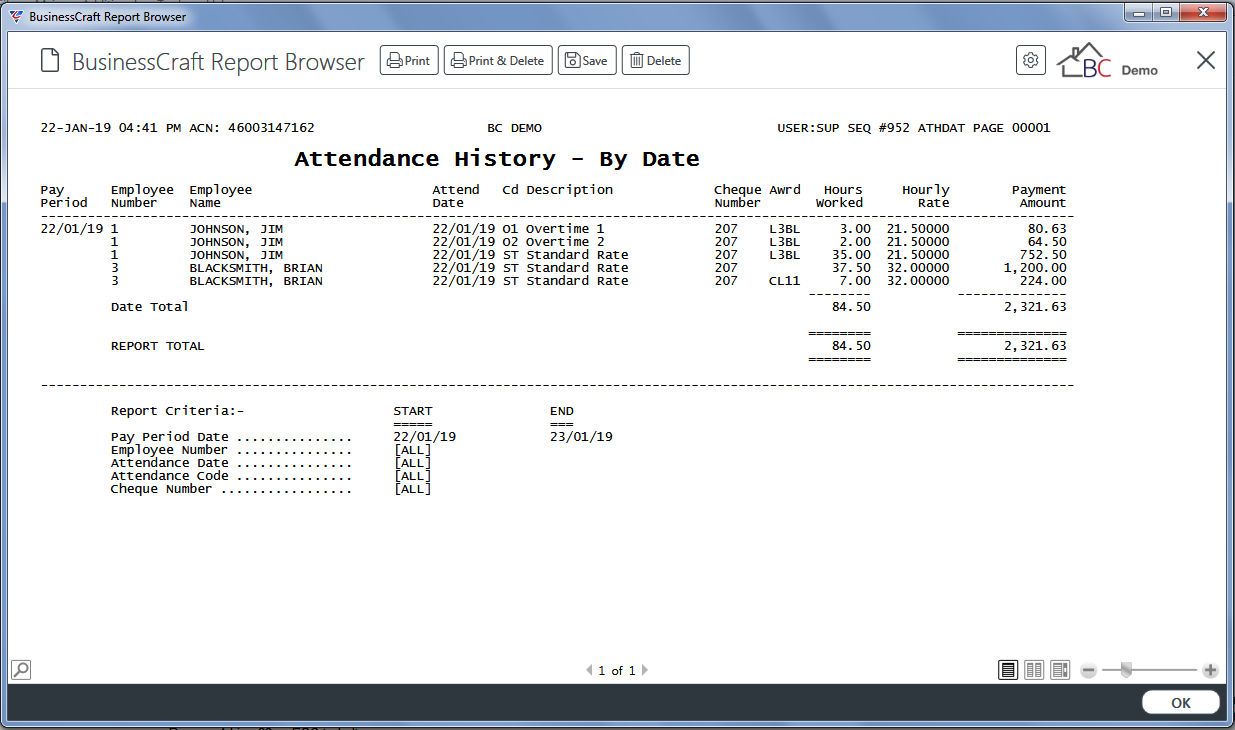Click the magnifier search icon at bottom left
Screen dimensions: 1235x730
(x=21, y=670)
